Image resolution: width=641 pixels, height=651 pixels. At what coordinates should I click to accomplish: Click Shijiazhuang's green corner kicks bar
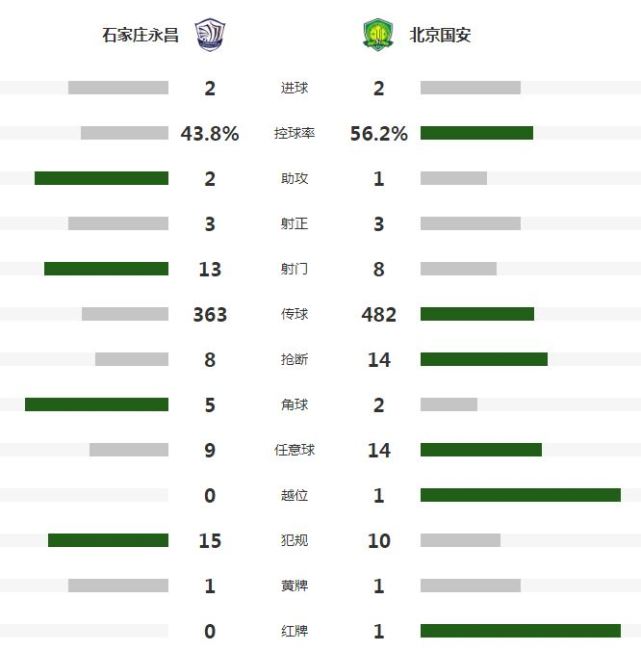point(97,404)
